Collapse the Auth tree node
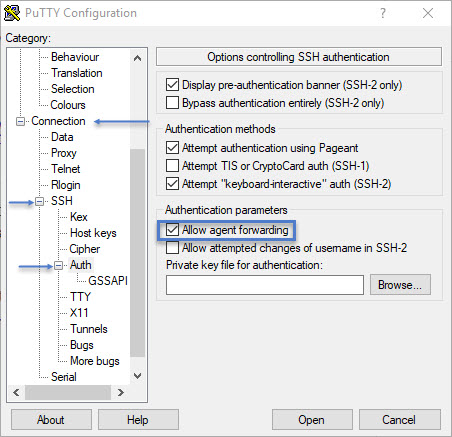 58,266
